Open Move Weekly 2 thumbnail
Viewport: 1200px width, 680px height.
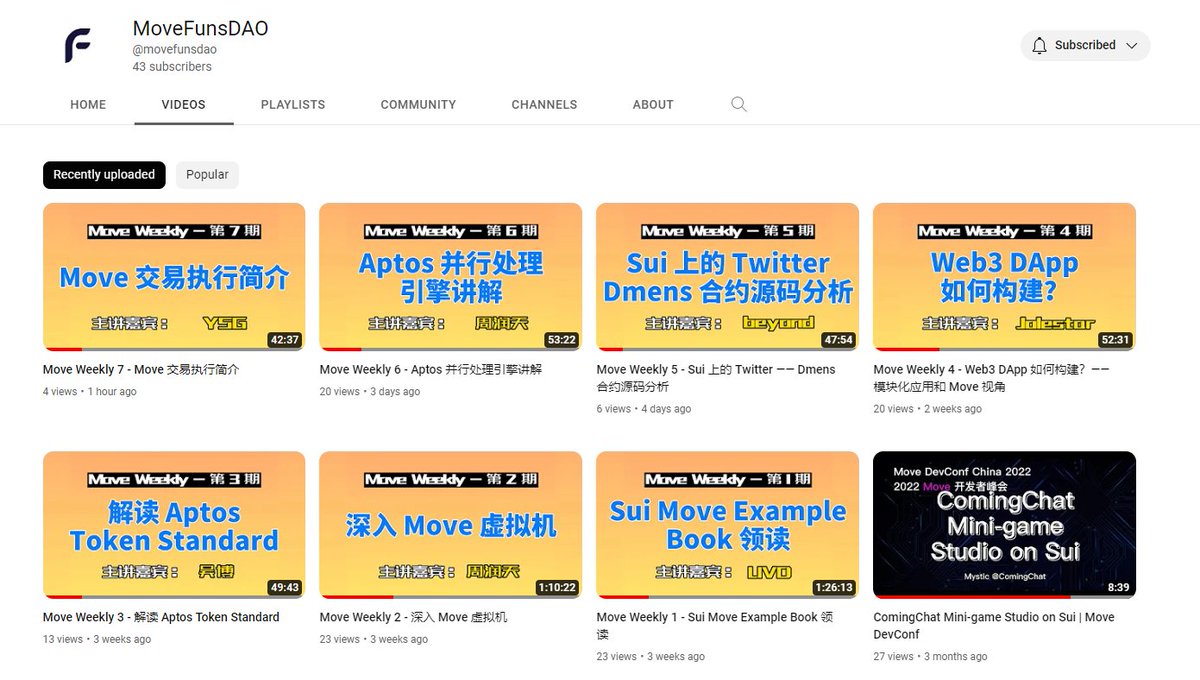pos(451,525)
